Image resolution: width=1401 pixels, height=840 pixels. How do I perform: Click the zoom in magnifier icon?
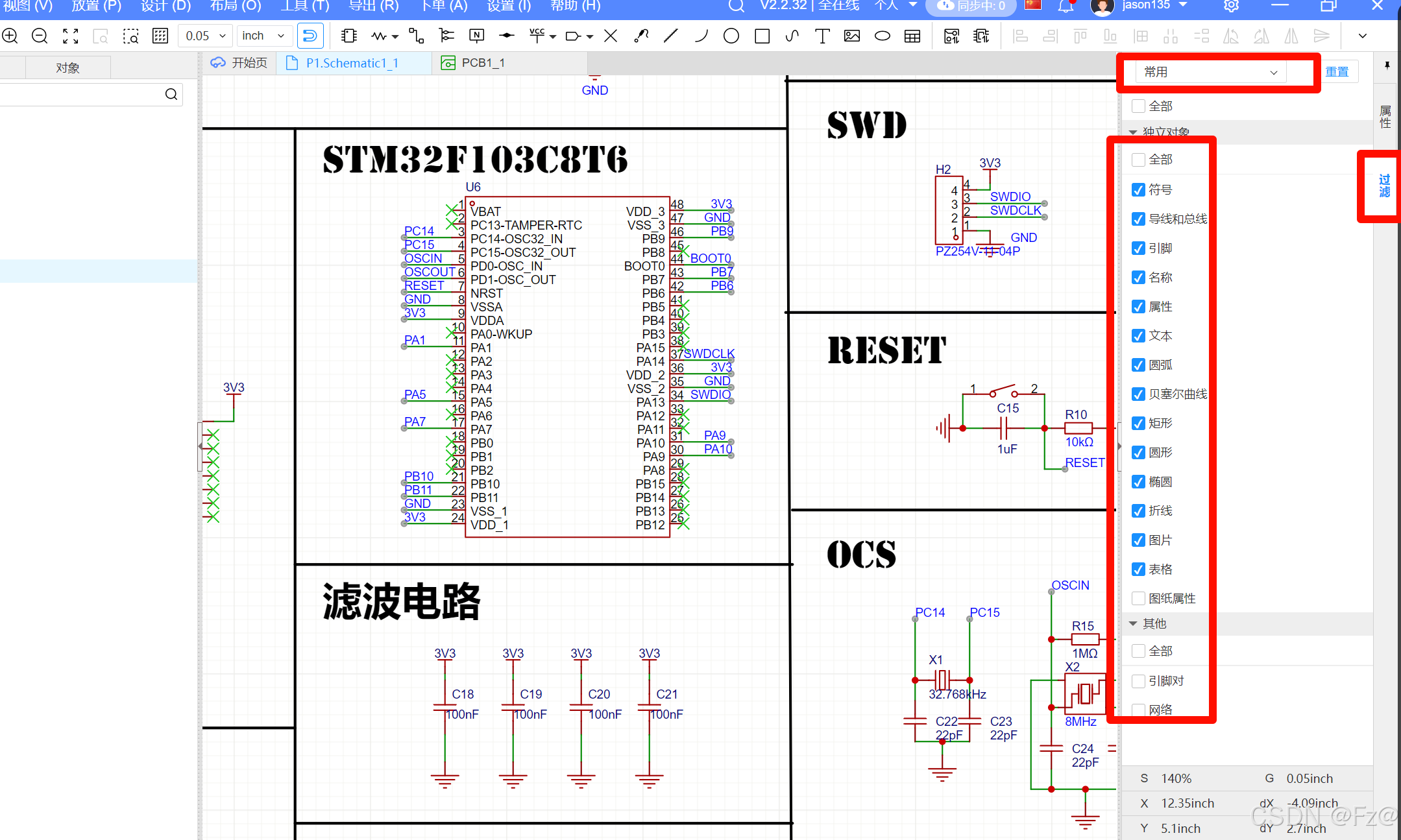tap(10, 36)
